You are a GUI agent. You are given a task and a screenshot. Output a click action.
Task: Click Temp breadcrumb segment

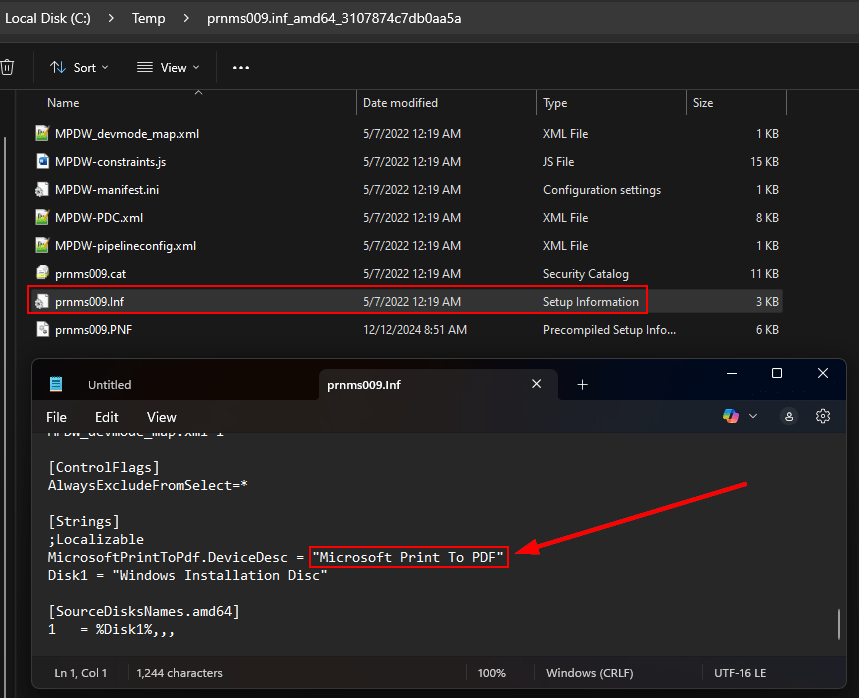click(148, 18)
